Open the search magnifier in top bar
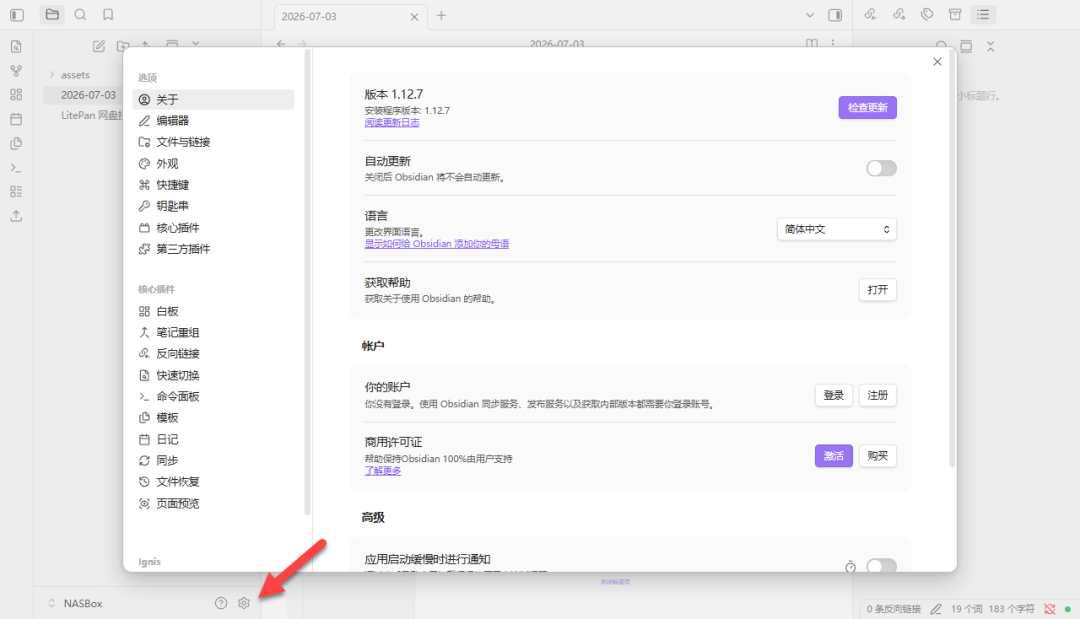This screenshot has width=1080, height=619. pos(81,14)
